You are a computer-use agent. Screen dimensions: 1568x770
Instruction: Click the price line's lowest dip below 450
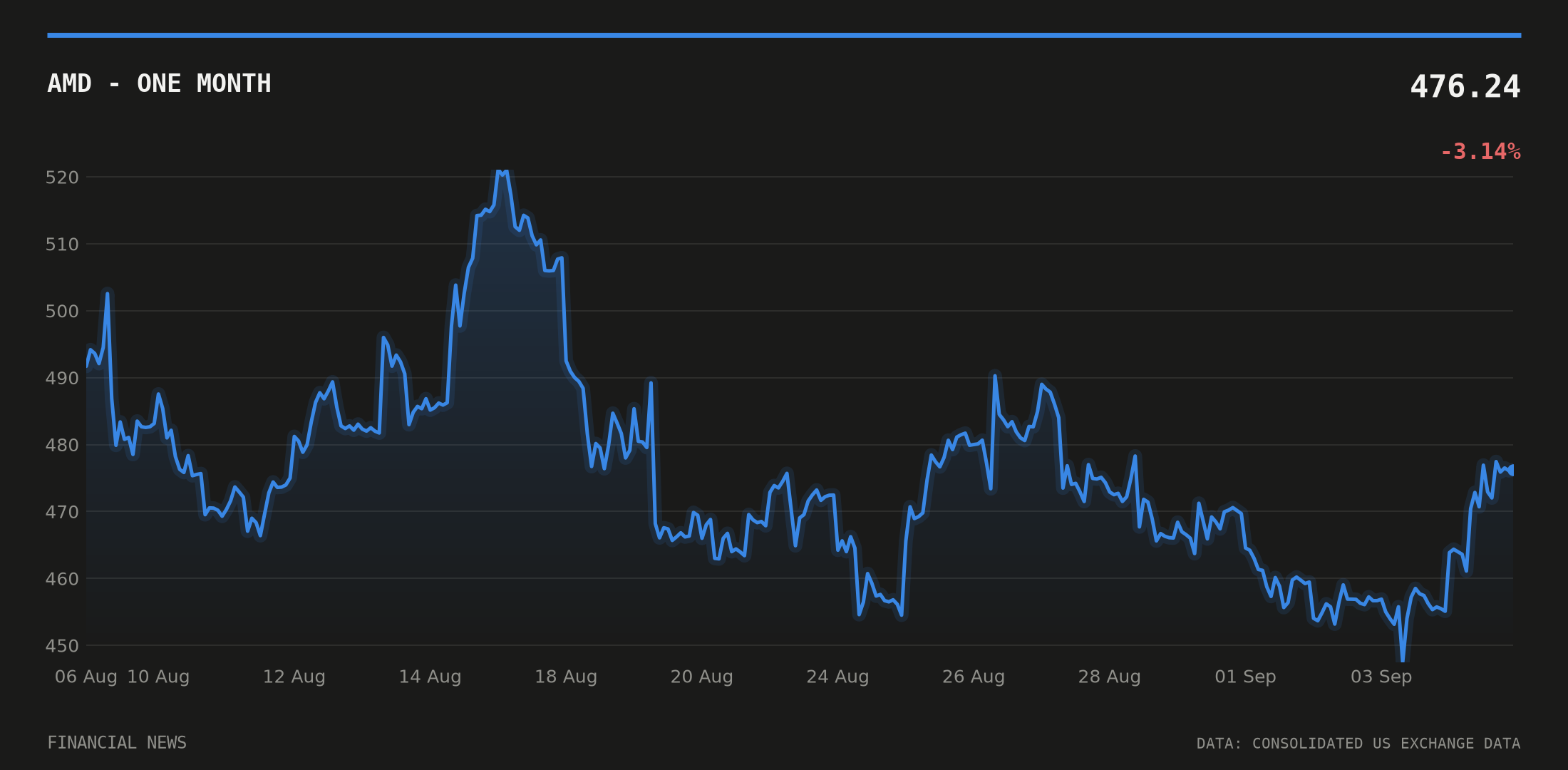point(1403,659)
